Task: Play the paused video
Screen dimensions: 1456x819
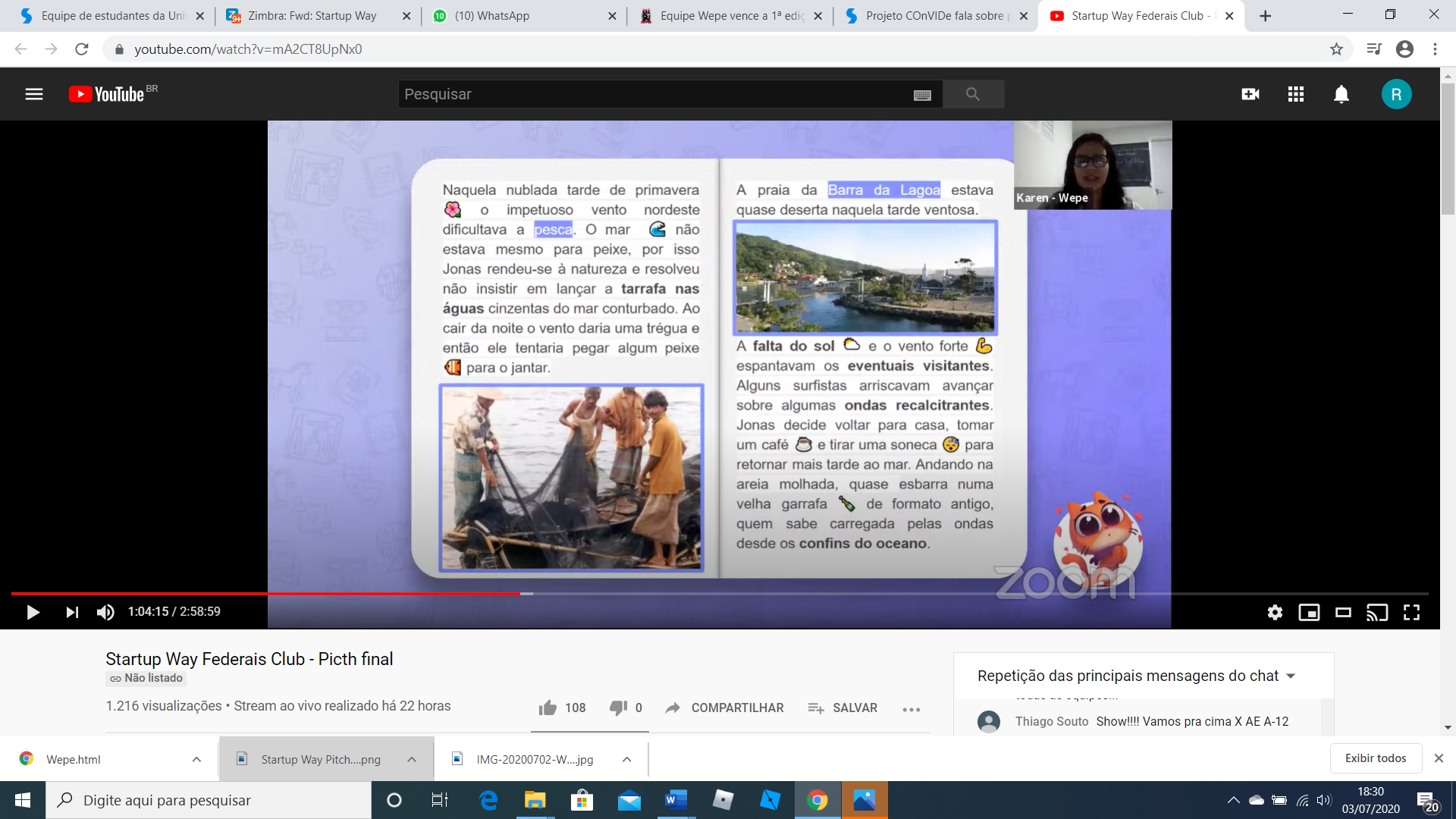Action: pyautogui.click(x=33, y=612)
